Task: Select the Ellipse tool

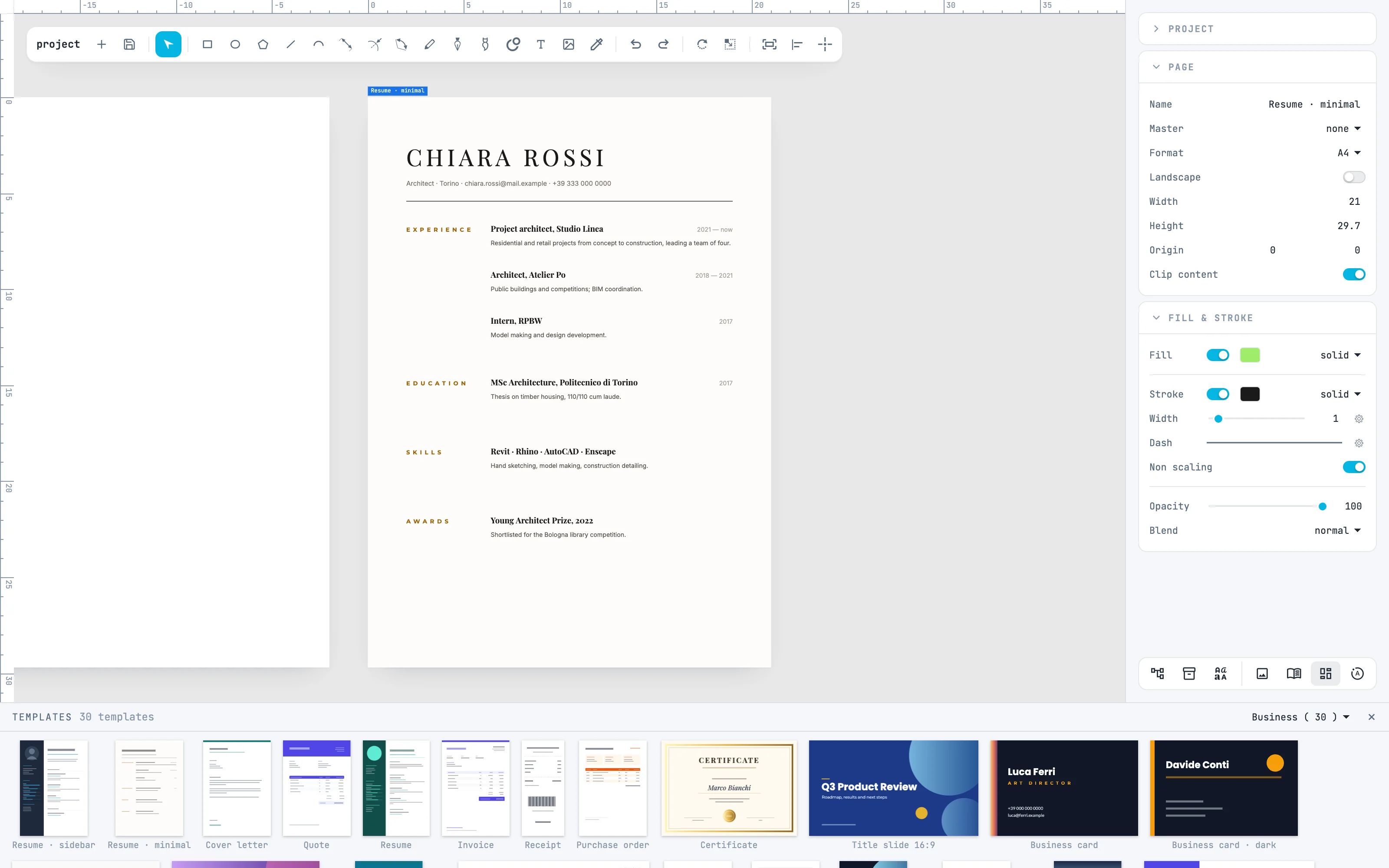Action: (x=235, y=44)
